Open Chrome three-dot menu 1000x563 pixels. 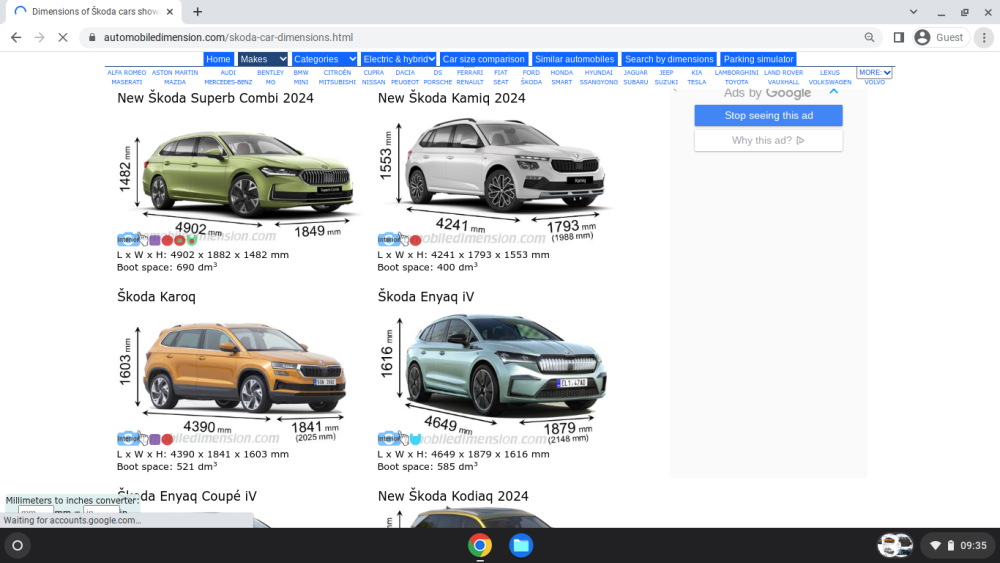pyautogui.click(x=984, y=38)
